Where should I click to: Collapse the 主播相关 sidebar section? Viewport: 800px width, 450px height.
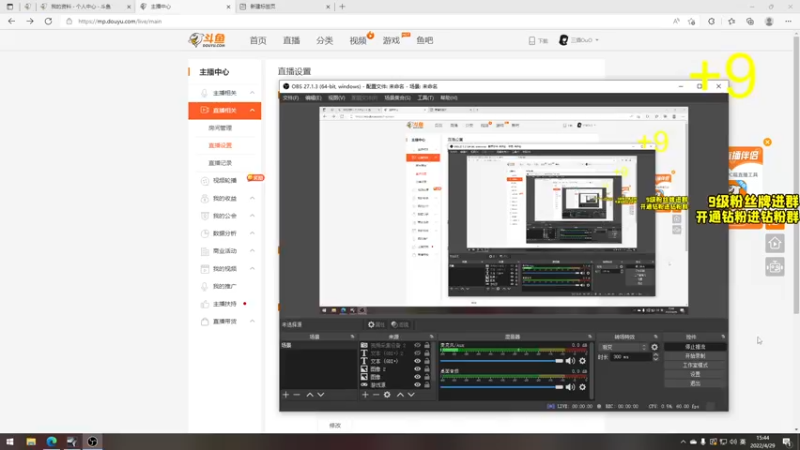[x=252, y=93]
